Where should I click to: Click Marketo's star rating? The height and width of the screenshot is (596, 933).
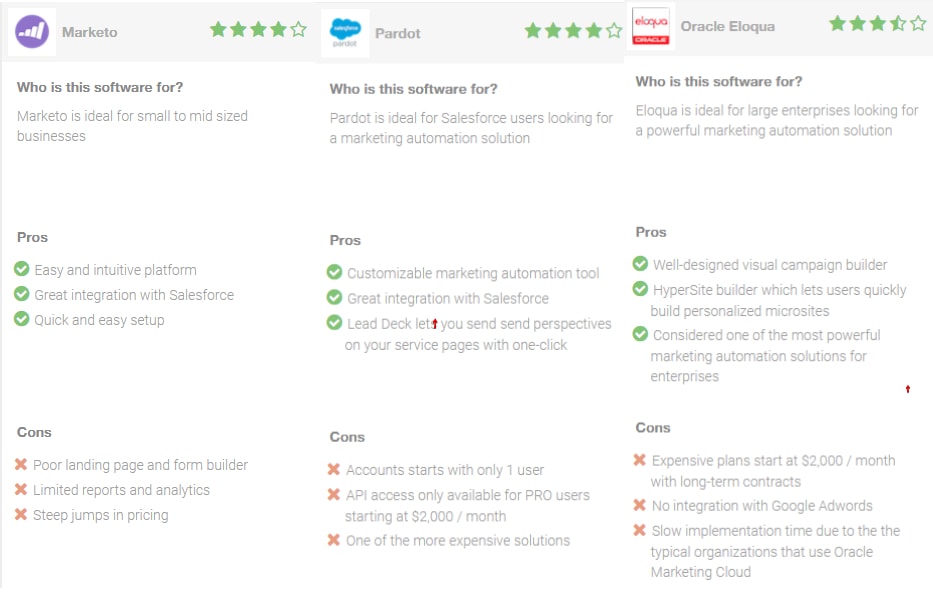point(258,29)
